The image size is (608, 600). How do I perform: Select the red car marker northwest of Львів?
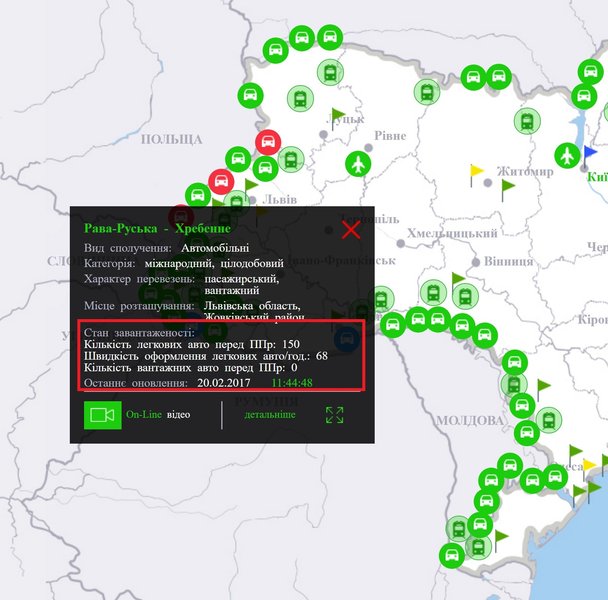(222, 181)
